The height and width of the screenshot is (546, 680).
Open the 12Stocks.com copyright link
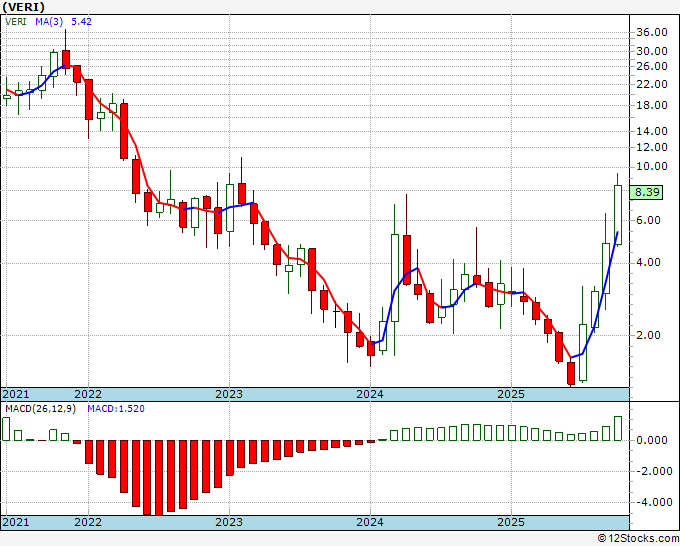click(x=638, y=539)
